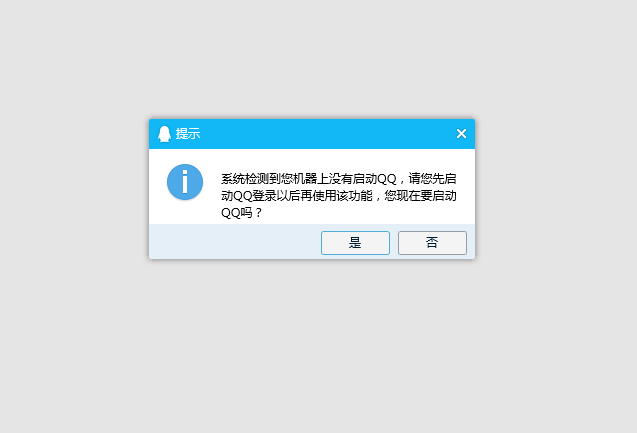Click the white letter i inside the circle
The height and width of the screenshot is (433, 637).
[x=185, y=182]
